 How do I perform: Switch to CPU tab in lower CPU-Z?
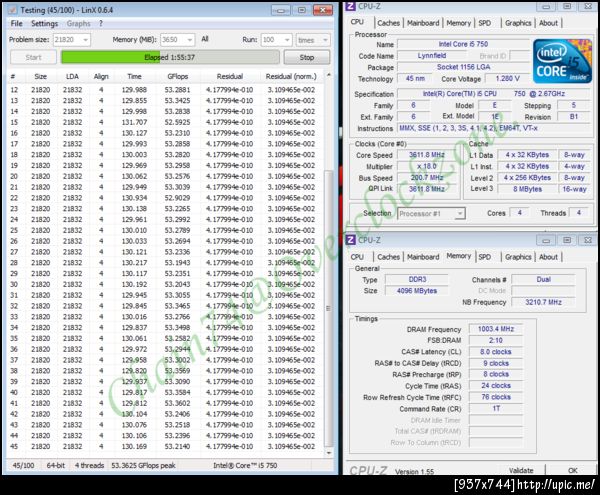[357, 257]
